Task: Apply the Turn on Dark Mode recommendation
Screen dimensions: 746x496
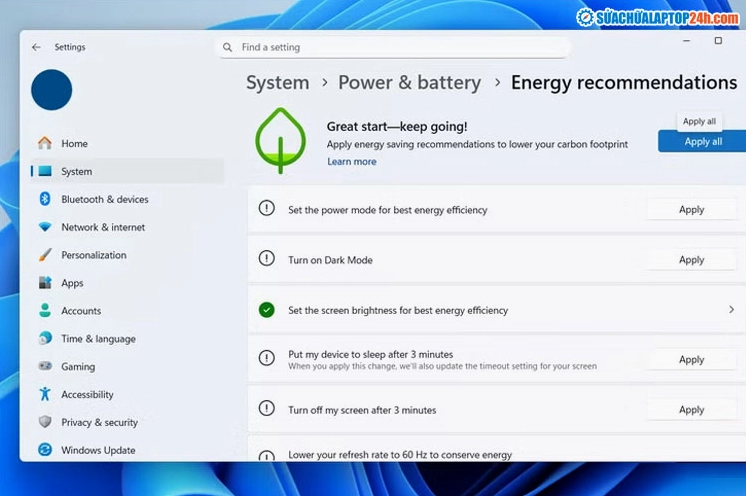Action: click(x=691, y=260)
